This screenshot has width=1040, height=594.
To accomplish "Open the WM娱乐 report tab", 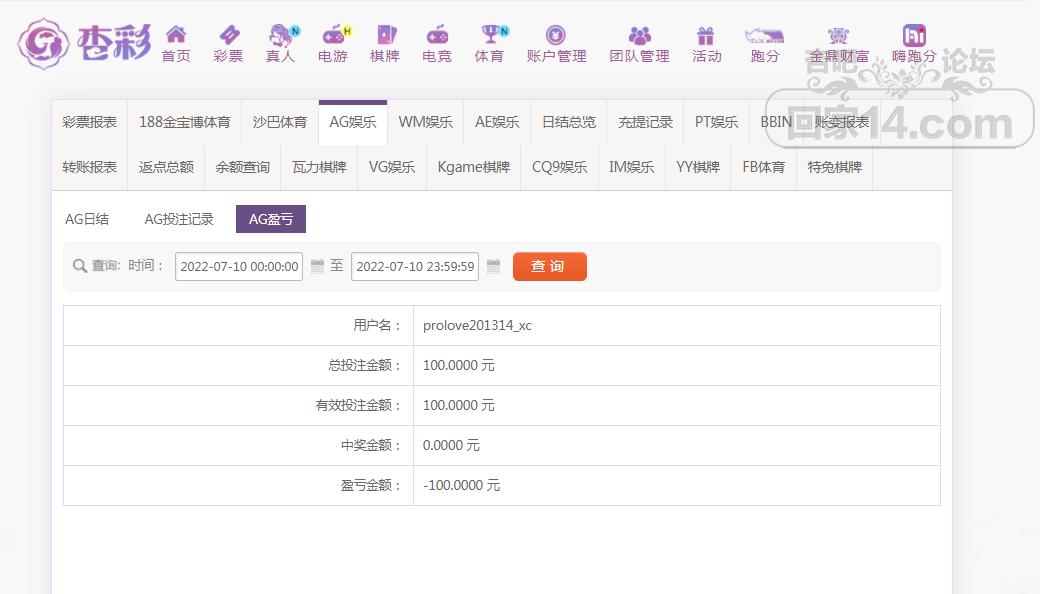I will pyautogui.click(x=425, y=122).
